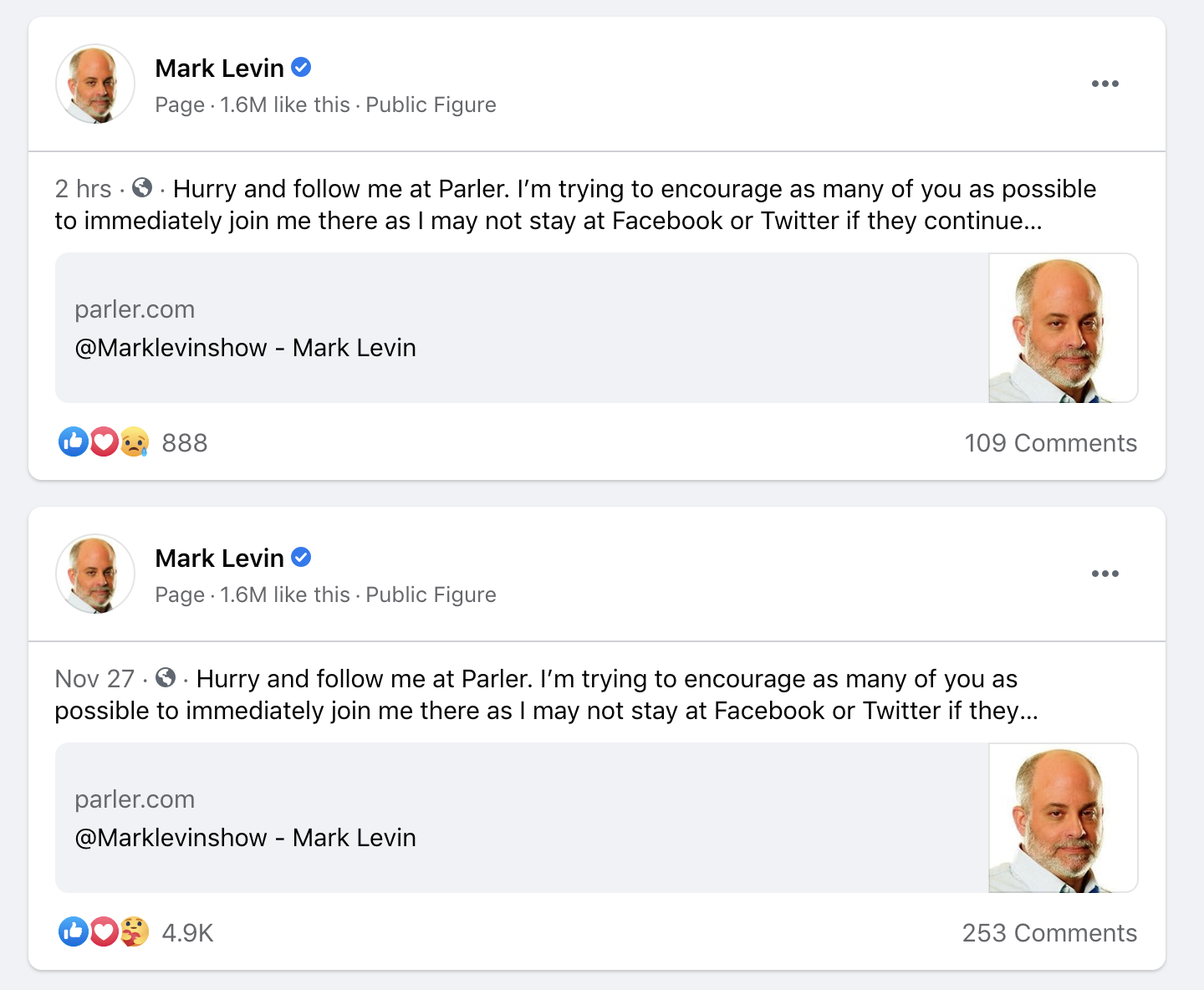The image size is (1204, 990).
Task: Click the Love heart reaction on the 4.9K post
Action: click(x=104, y=931)
